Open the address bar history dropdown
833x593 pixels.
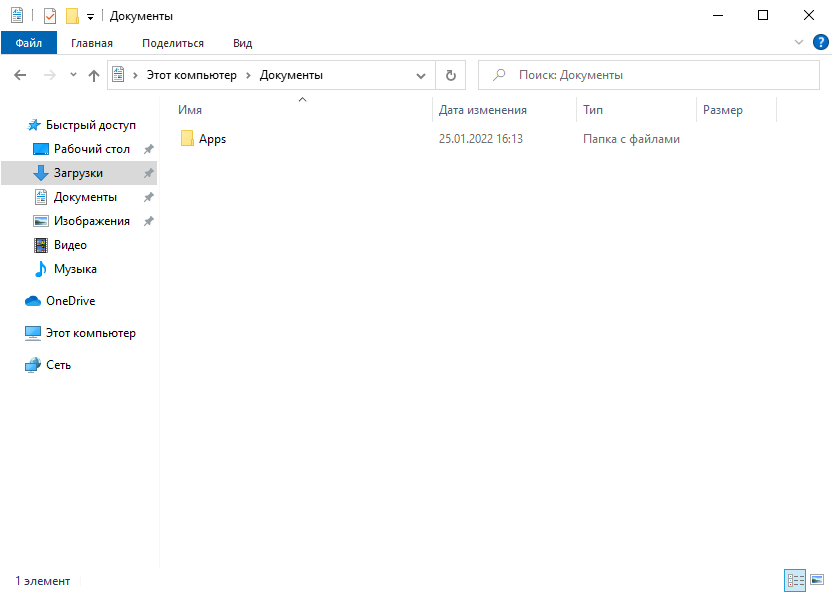coord(421,75)
